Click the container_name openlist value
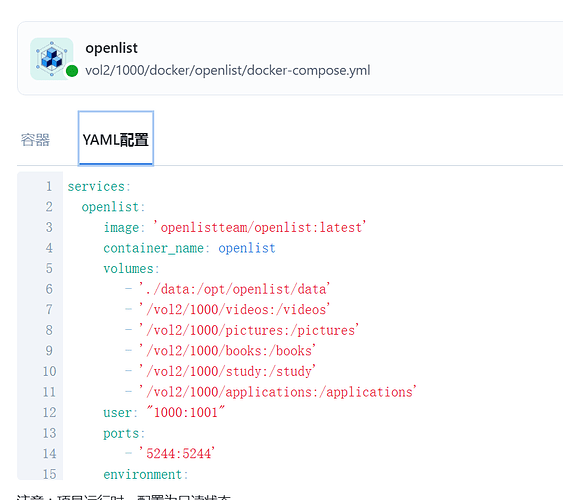Screen dimensions: 563x500 247,248
